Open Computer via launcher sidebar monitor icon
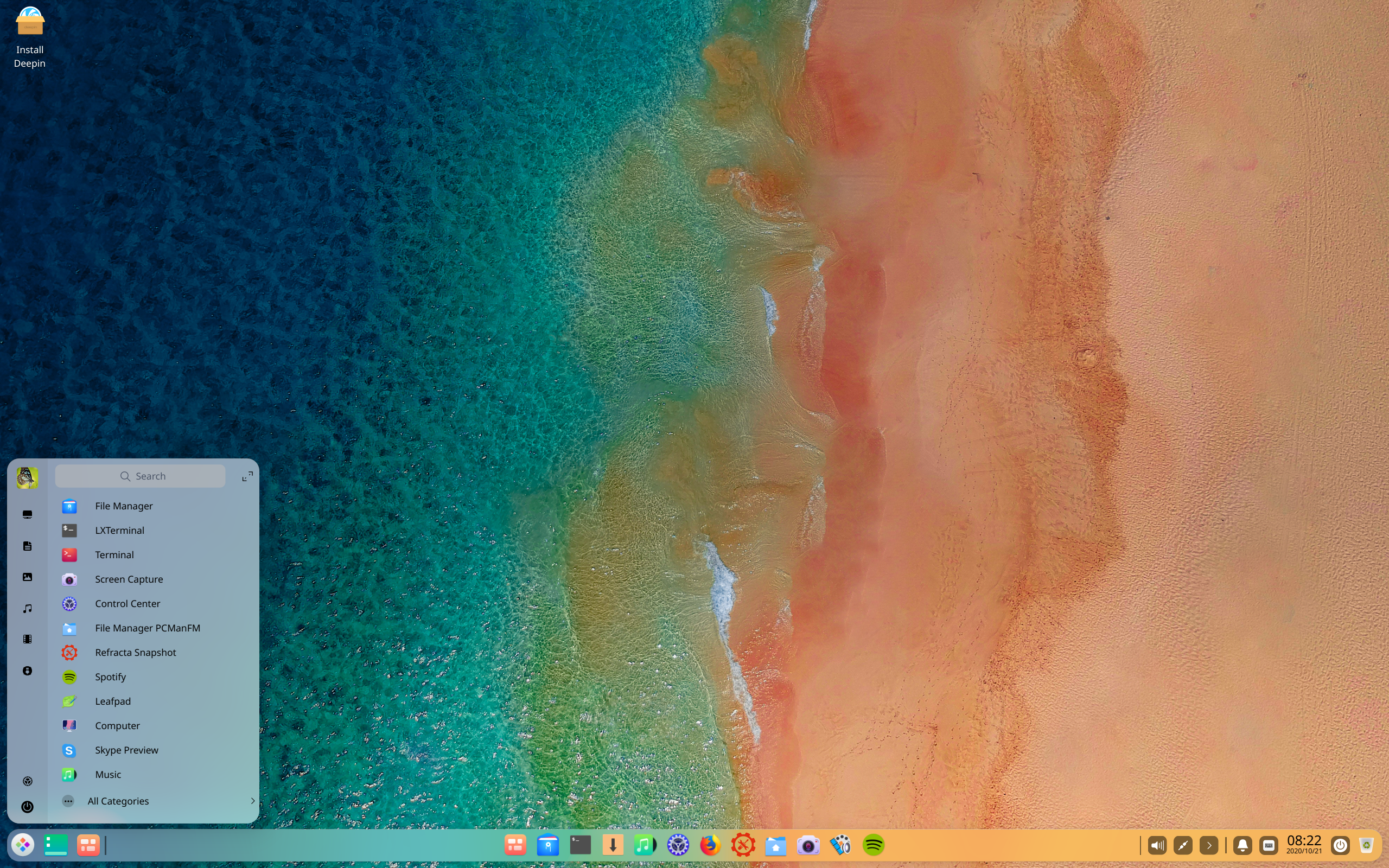The width and height of the screenshot is (1389, 868). tap(27, 514)
